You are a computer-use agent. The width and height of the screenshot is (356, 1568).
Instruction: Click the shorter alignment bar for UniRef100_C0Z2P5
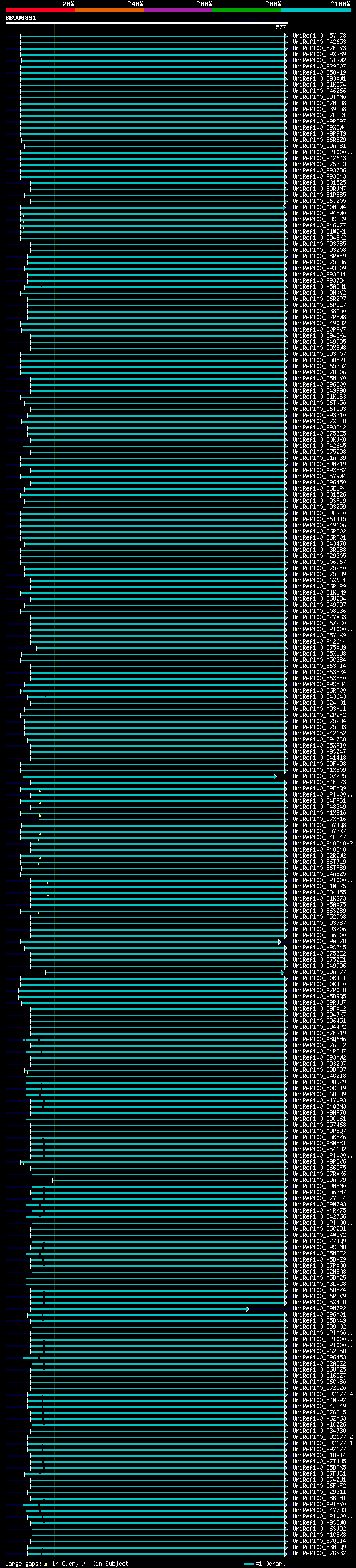[149, 776]
